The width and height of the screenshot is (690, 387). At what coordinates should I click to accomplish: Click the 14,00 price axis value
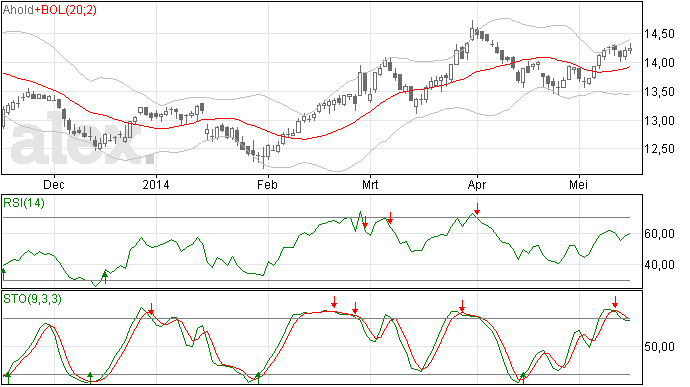click(659, 63)
